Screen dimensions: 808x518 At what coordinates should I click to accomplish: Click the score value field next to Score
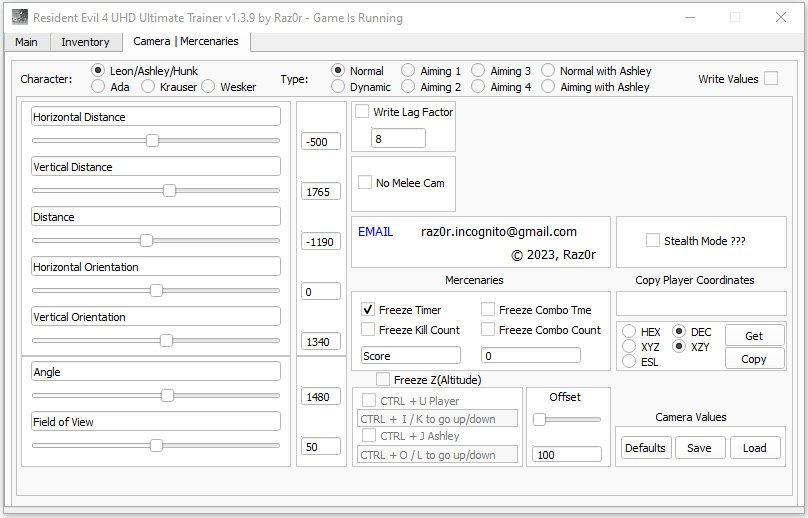[x=531, y=356]
